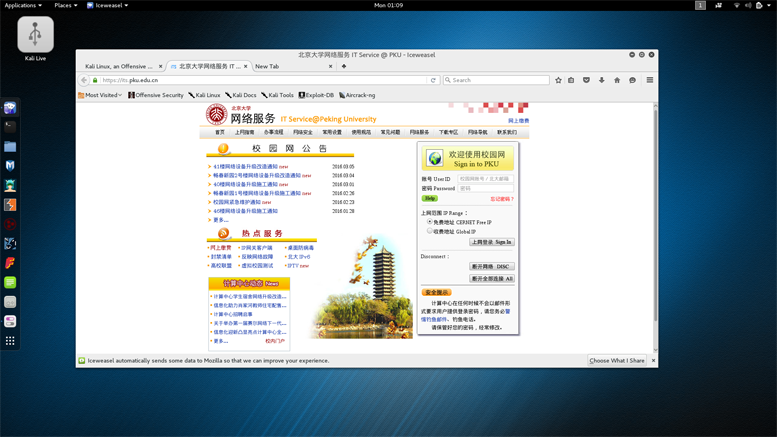Click the 断开网络 DISC button
777x437 pixels.
coord(492,266)
